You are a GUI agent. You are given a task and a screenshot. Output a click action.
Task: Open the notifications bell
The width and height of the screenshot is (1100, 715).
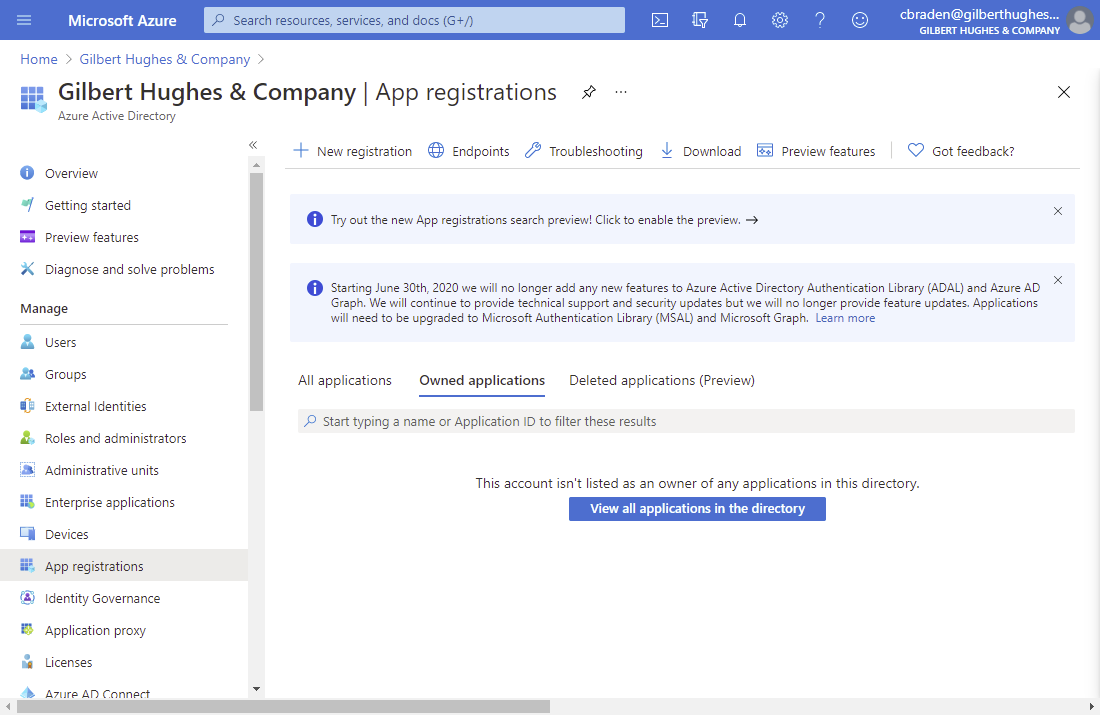739,20
